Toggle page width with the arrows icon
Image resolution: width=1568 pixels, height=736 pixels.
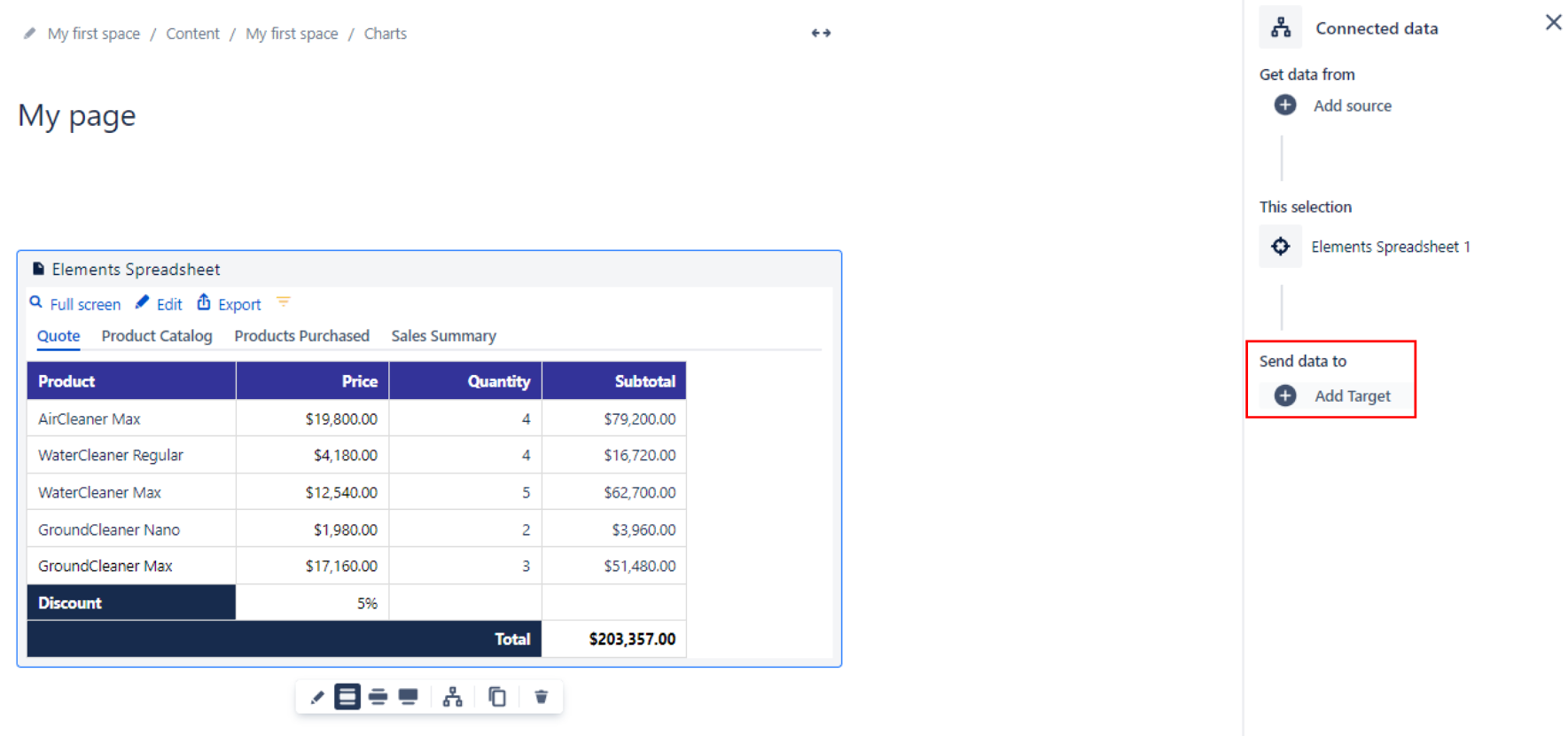(821, 33)
